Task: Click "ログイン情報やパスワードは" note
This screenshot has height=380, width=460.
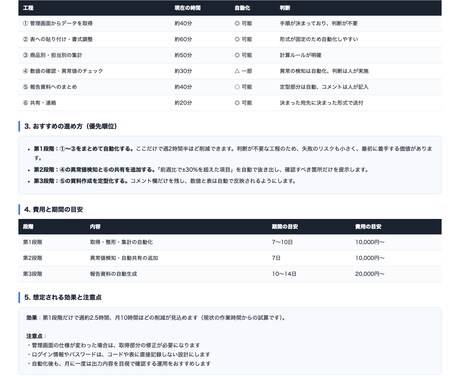Action: 118,354
